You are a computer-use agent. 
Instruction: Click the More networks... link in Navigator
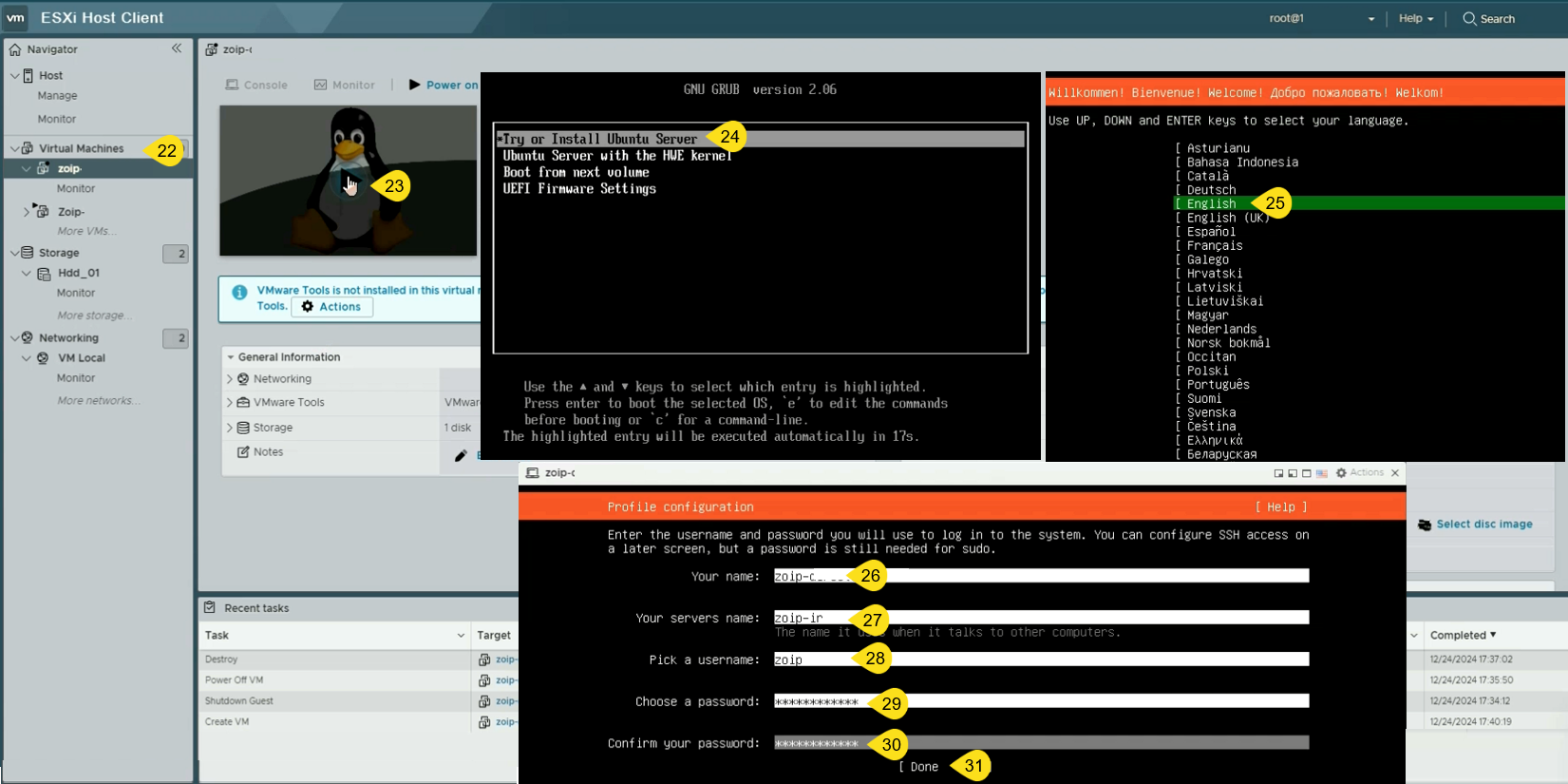click(98, 401)
